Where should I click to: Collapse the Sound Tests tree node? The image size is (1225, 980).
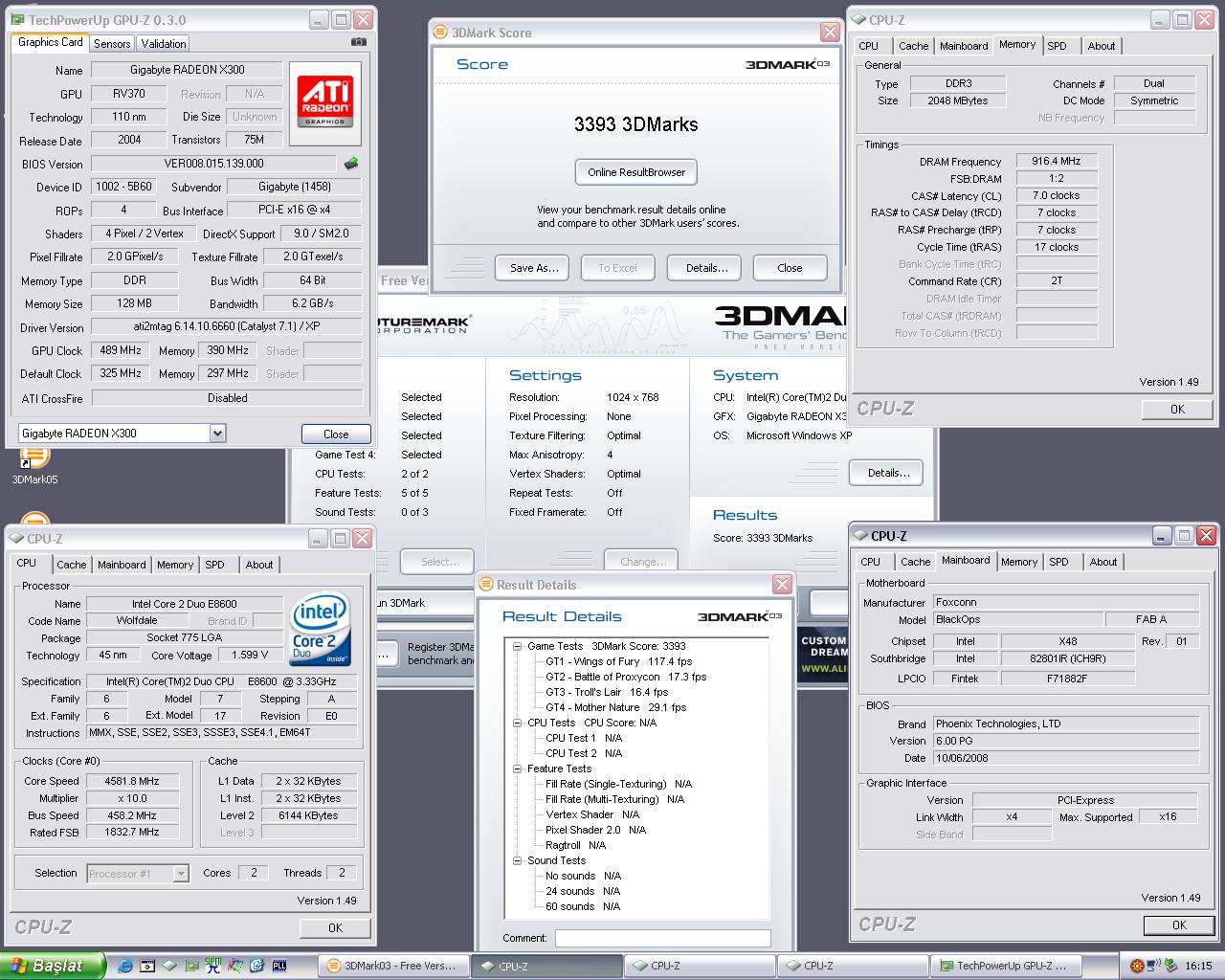click(x=517, y=860)
